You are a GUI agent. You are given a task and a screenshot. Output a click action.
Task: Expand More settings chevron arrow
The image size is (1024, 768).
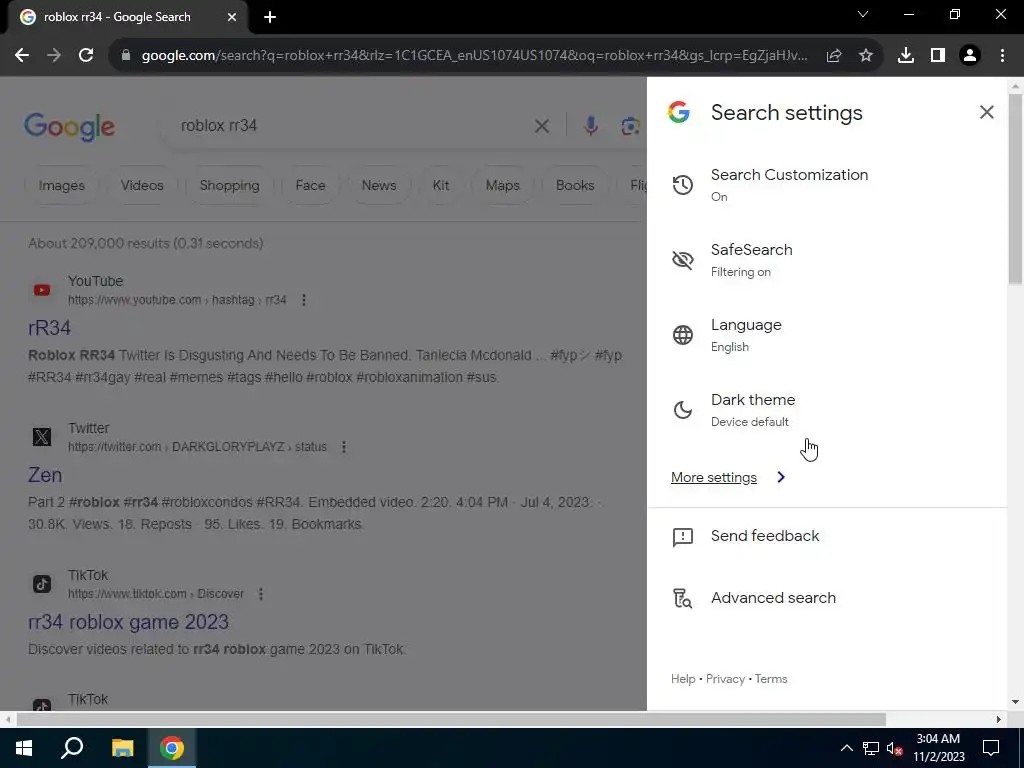[x=781, y=477]
